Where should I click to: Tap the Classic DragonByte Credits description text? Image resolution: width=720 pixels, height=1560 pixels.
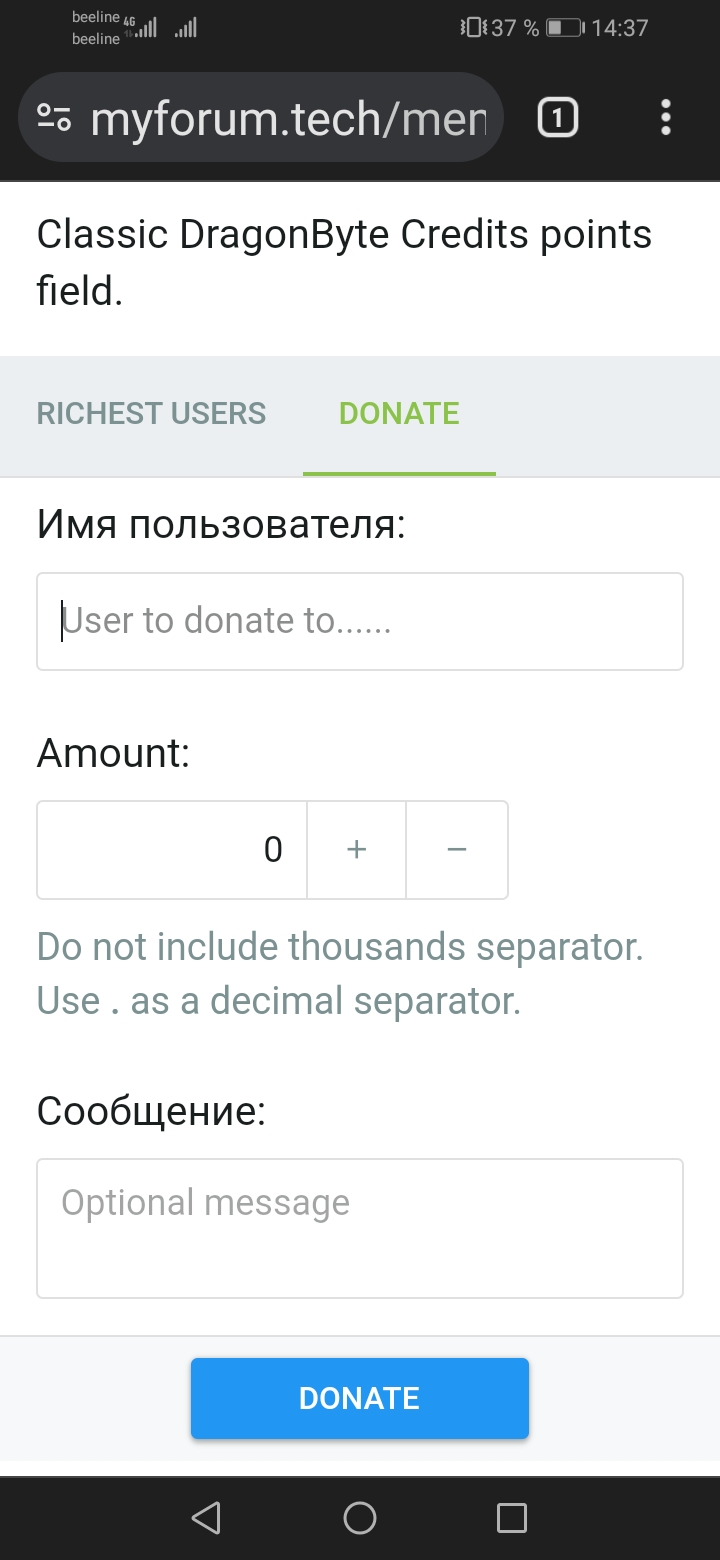point(344,262)
